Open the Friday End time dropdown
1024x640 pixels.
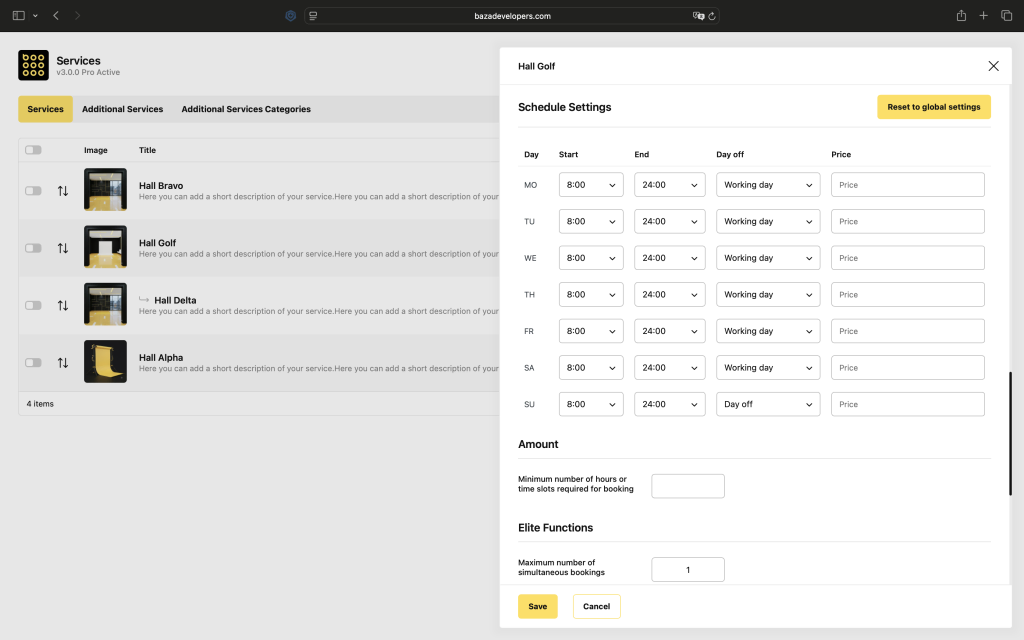(x=669, y=331)
